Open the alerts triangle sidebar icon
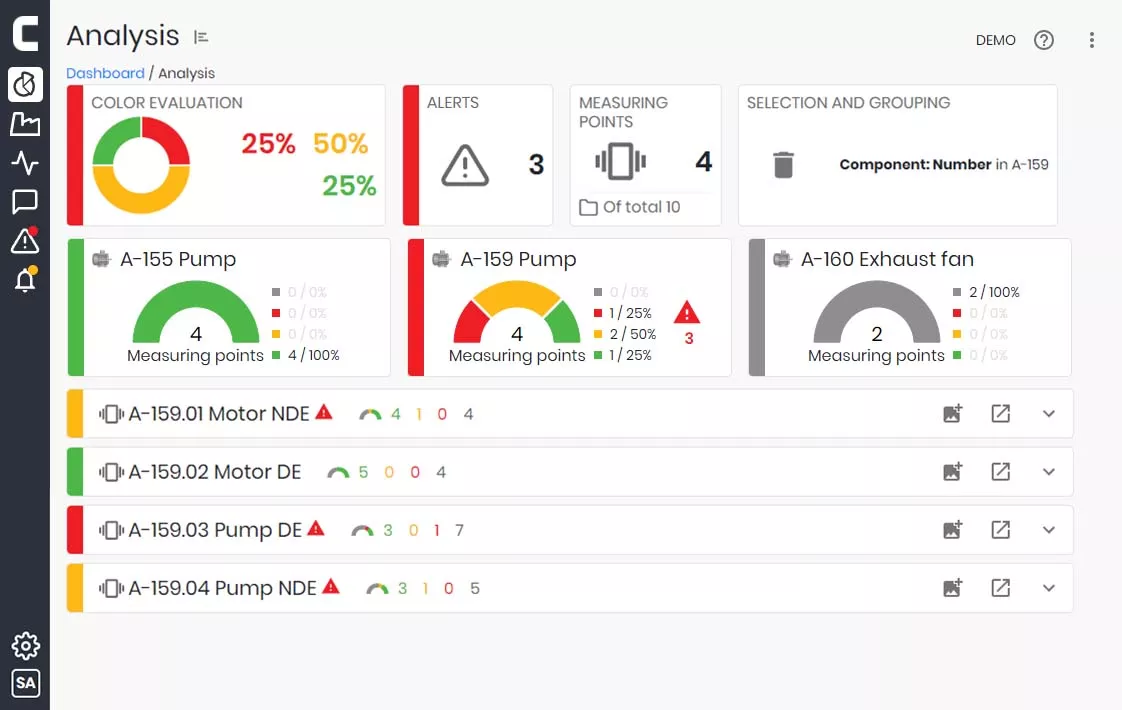 [25, 240]
